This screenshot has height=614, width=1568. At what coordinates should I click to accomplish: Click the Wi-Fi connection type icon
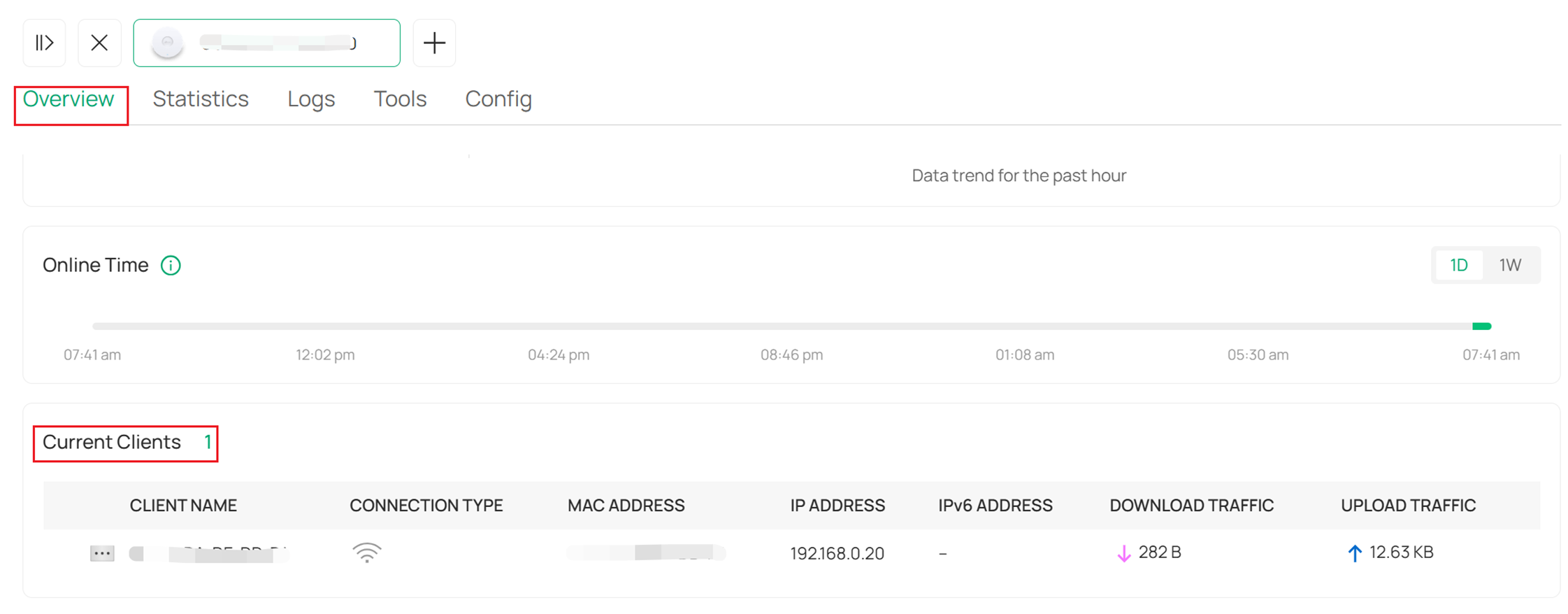pyautogui.click(x=366, y=552)
